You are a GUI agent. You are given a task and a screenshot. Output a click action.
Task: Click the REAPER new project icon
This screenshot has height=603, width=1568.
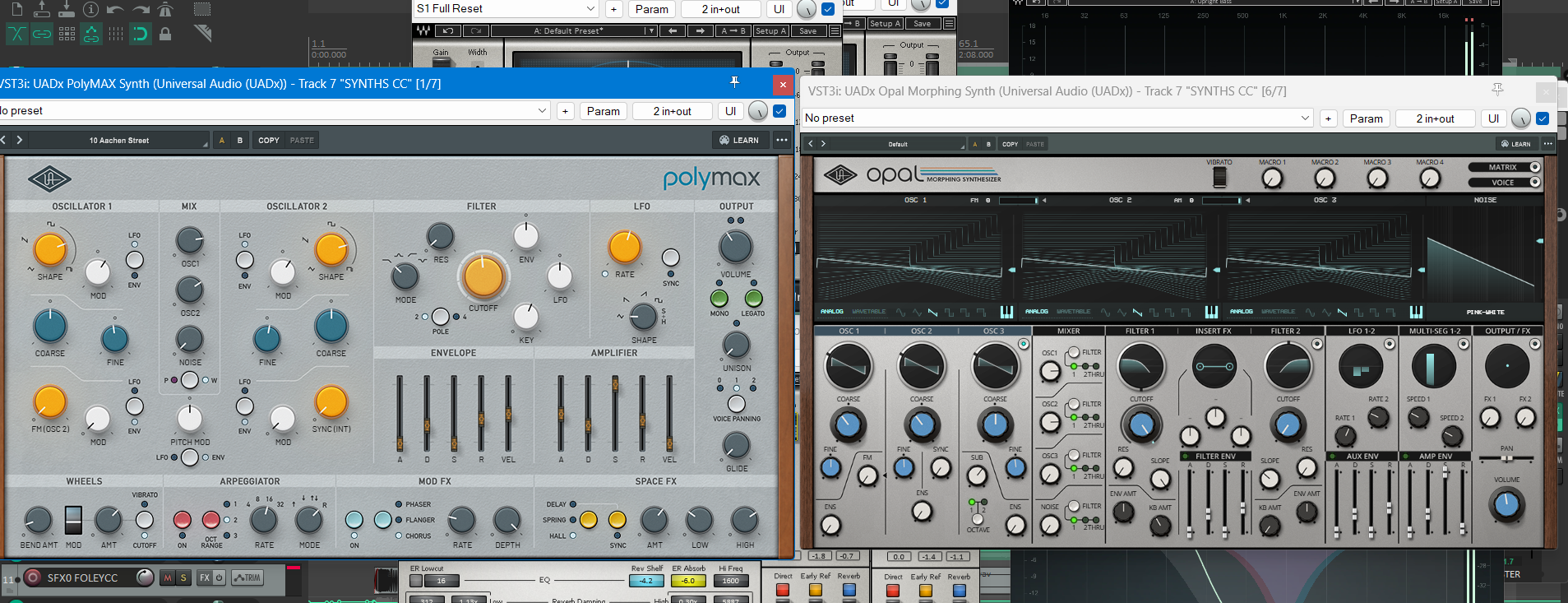coord(17,9)
